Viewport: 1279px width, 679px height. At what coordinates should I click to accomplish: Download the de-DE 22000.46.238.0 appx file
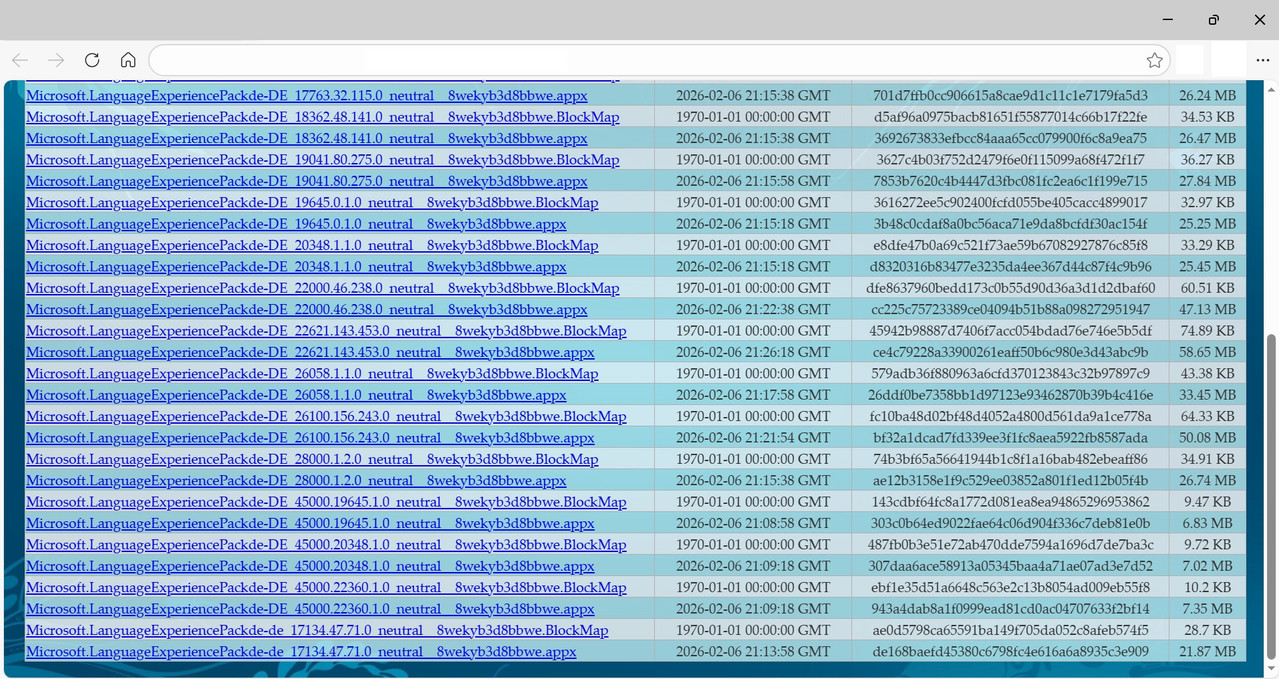pos(307,310)
